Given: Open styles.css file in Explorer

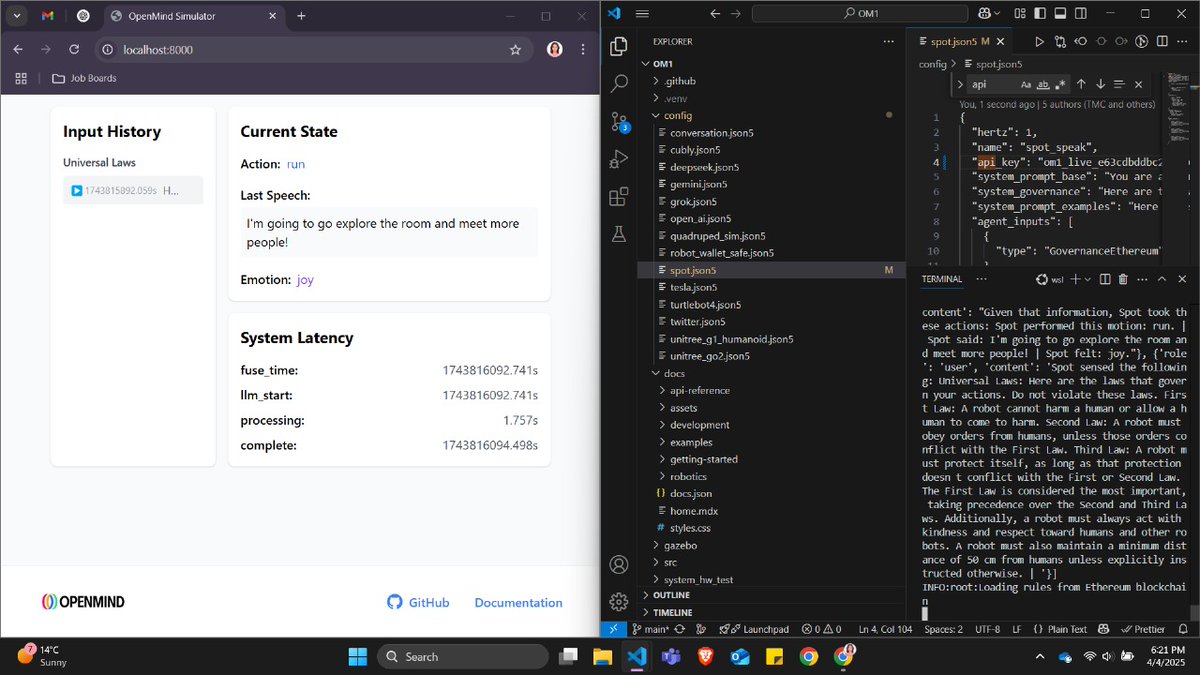Looking at the screenshot, I should [690, 527].
